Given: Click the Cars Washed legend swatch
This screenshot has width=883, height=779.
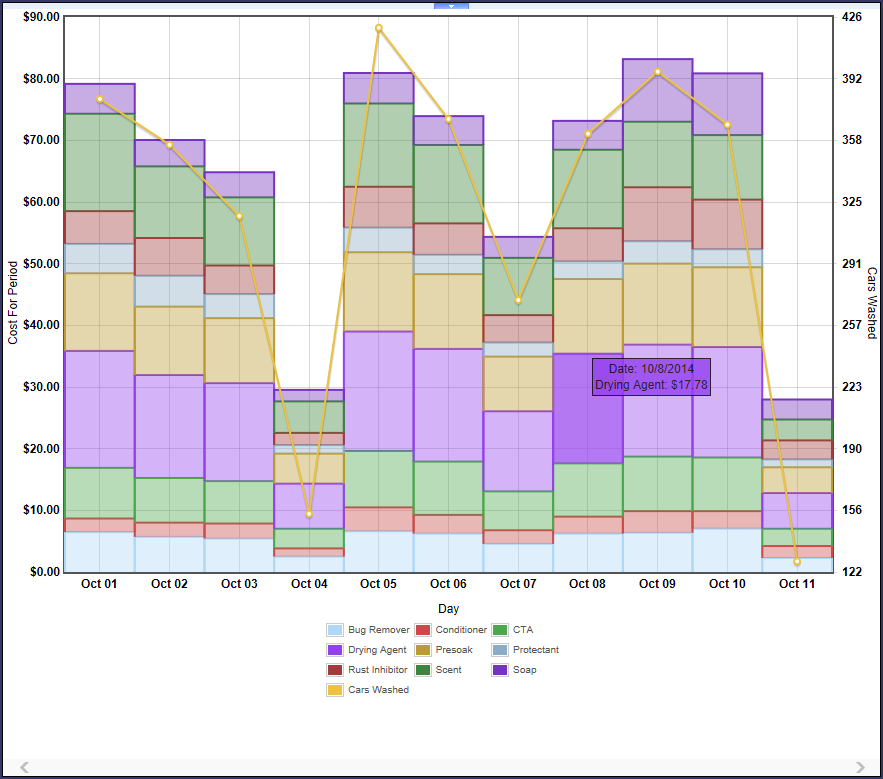Looking at the screenshot, I should click(x=335, y=690).
